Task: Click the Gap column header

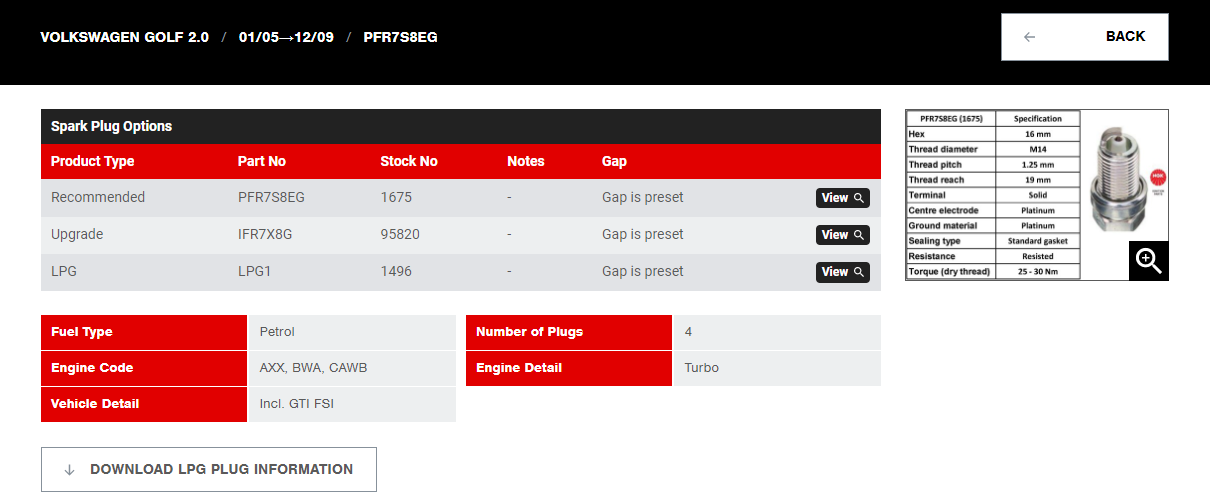Action: pos(614,161)
